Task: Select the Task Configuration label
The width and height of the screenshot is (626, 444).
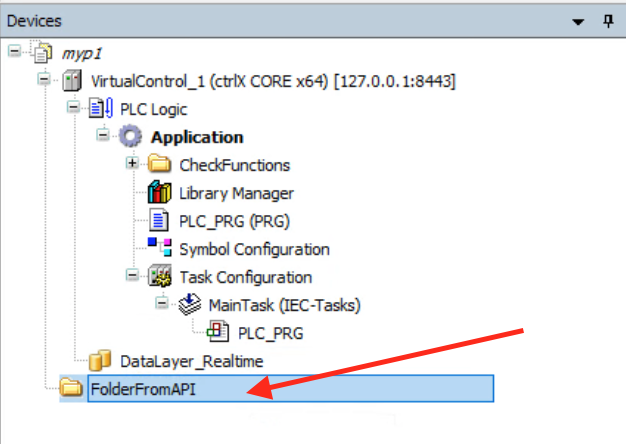Action: (x=246, y=278)
